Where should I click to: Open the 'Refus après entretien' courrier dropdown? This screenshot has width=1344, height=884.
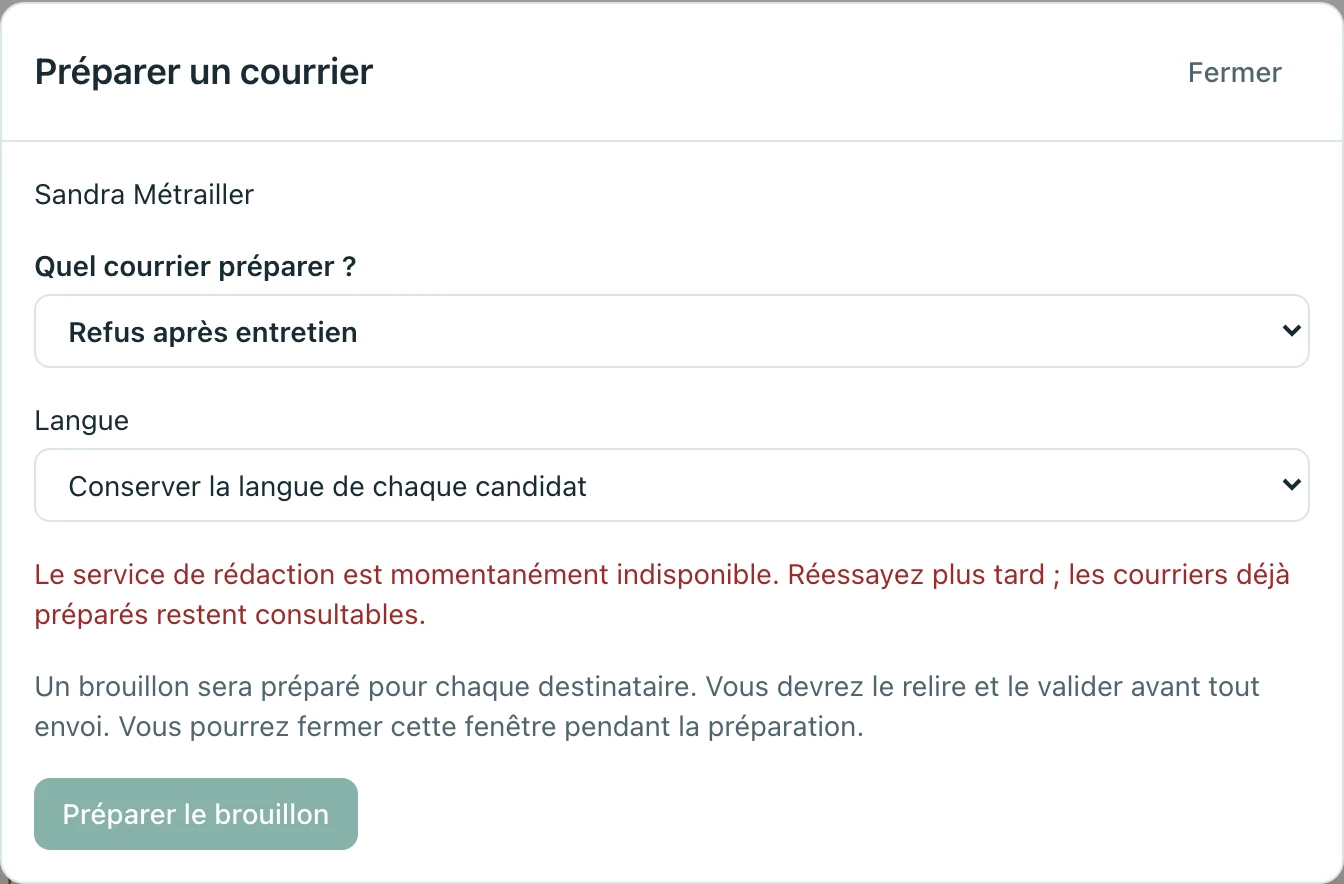pyautogui.click(x=672, y=331)
